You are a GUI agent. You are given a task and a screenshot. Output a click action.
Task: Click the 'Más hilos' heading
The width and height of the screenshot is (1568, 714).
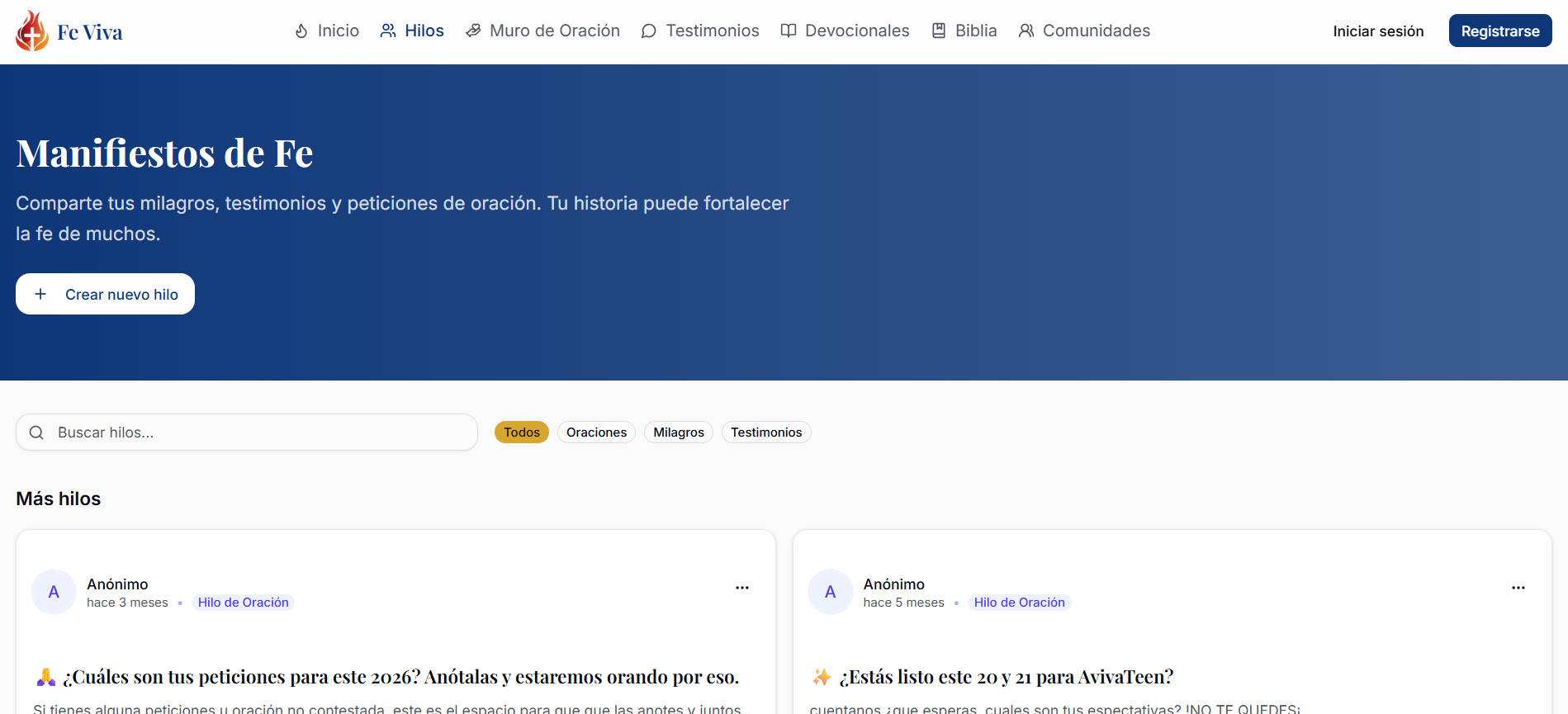point(59,499)
